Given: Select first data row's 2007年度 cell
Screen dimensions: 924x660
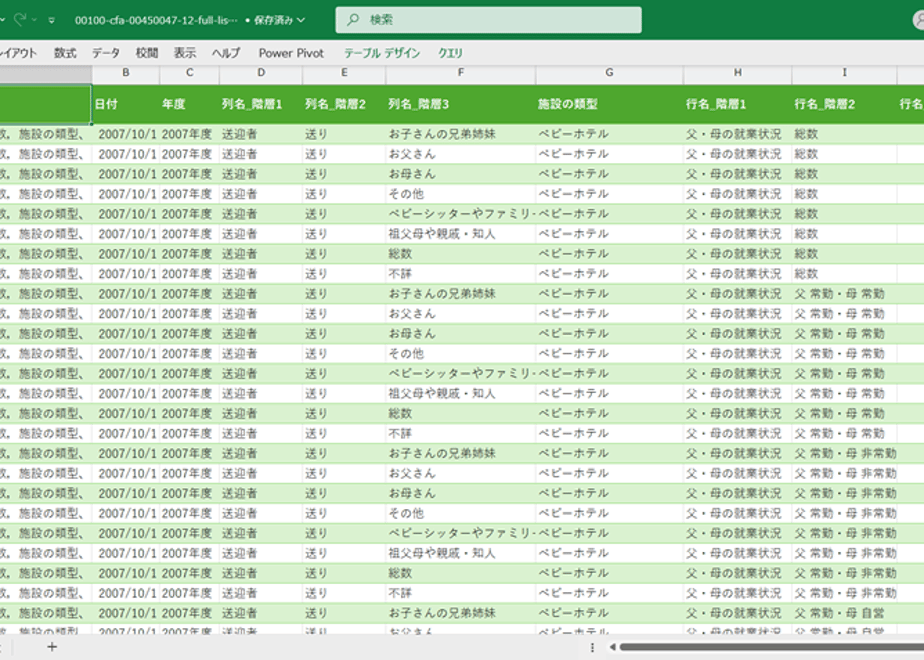Looking at the screenshot, I should tap(189, 134).
